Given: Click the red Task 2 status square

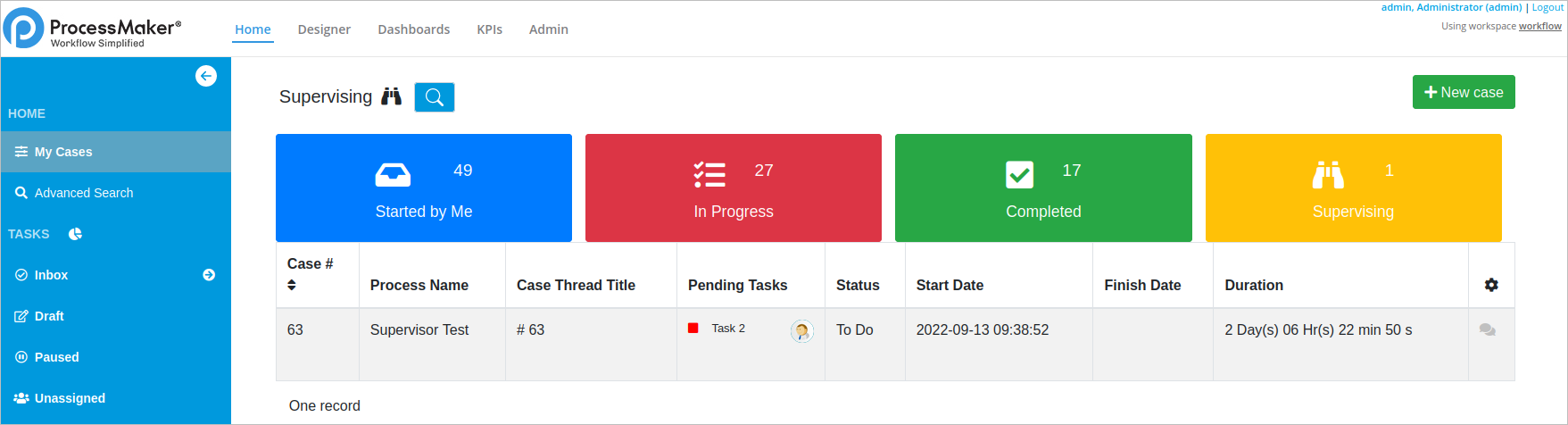Looking at the screenshot, I should coord(693,329).
